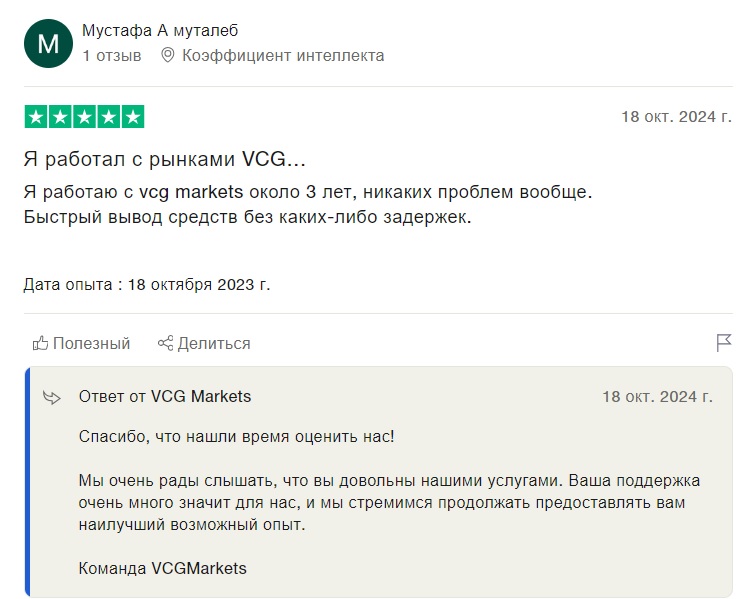Click the reply date in company response

[657, 397]
